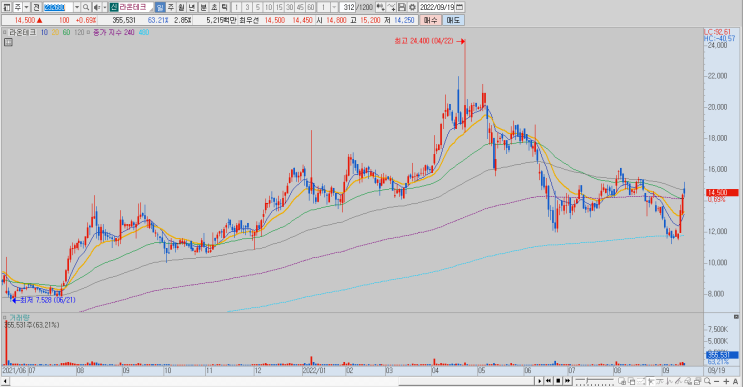The width and height of the screenshot is (743, 387).
Task: Click the 2022/09/19 date field
Action: (x=437, y=7)
